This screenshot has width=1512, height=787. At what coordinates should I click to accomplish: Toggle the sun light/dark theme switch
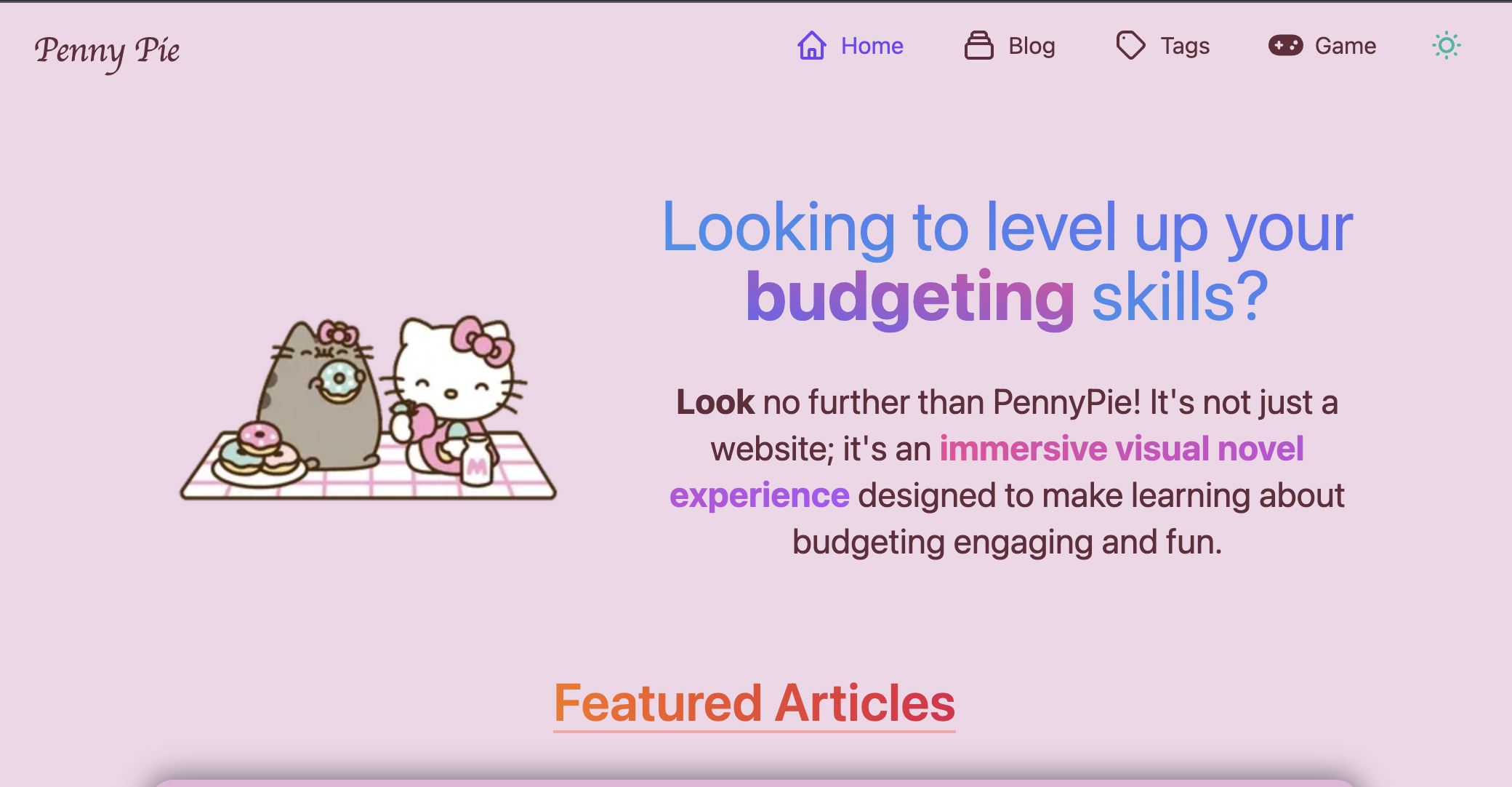click(x=1447, y=46)
